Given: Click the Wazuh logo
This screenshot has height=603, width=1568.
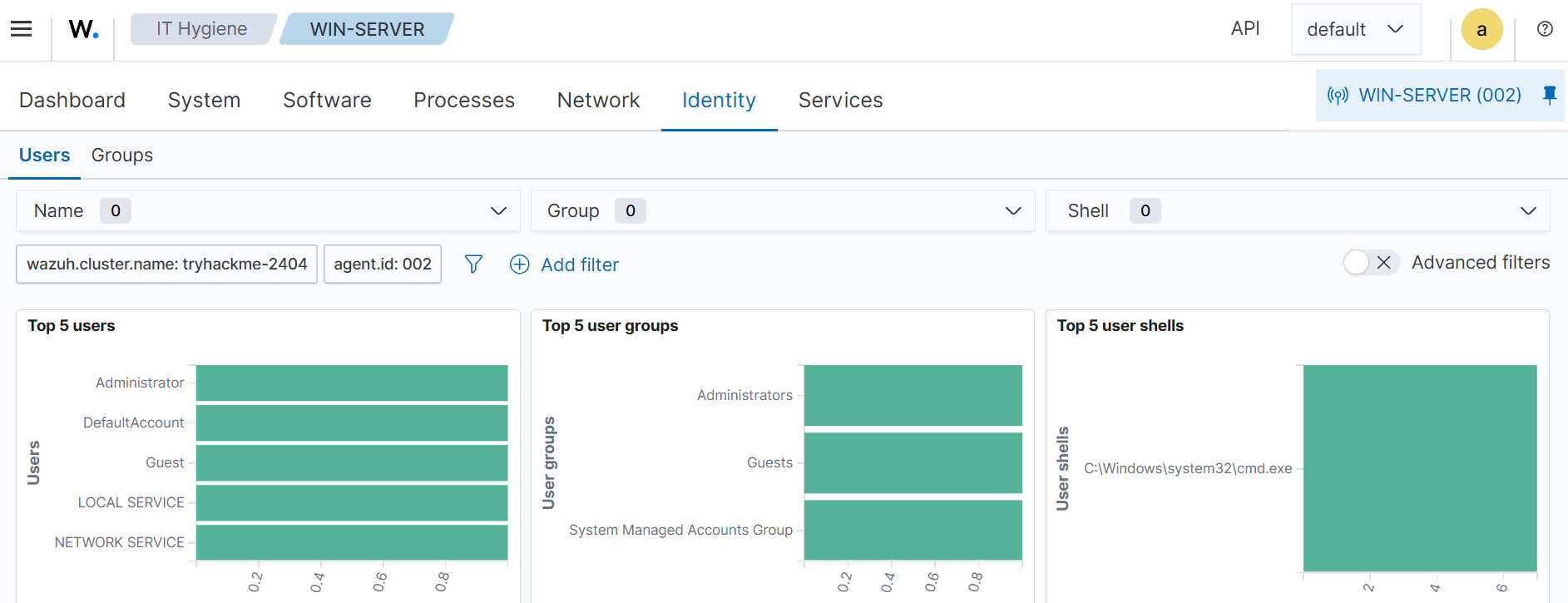Looking at the screenshot, I should point(83,29).
